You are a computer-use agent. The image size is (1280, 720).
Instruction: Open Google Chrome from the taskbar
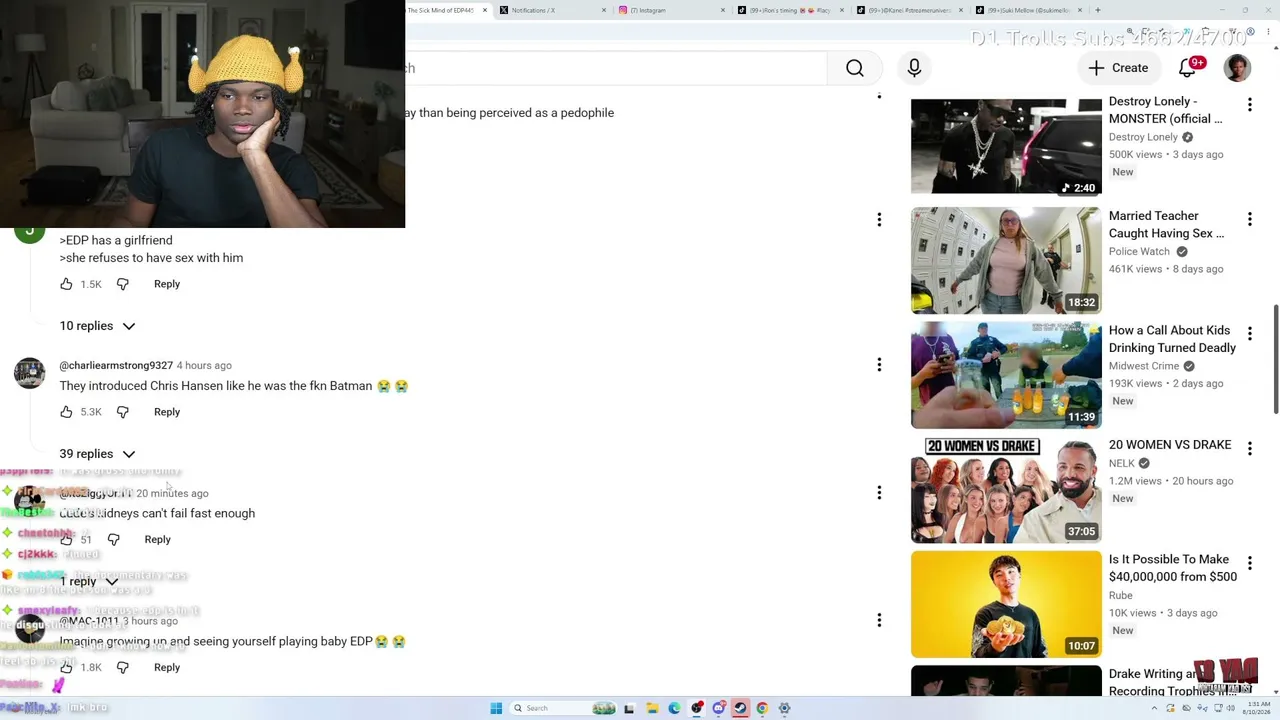pyautogui.click(x=762, y=708)
